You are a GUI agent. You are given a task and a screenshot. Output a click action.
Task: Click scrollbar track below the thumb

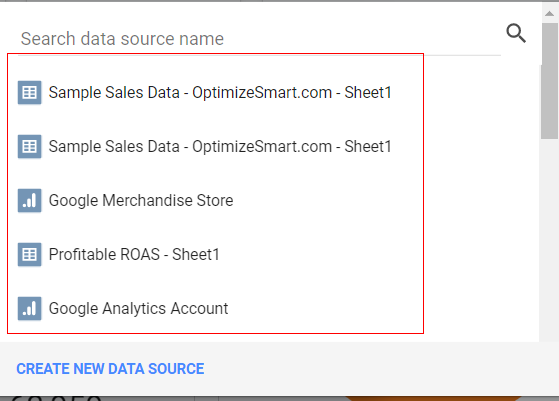click(x=549, y=239)
